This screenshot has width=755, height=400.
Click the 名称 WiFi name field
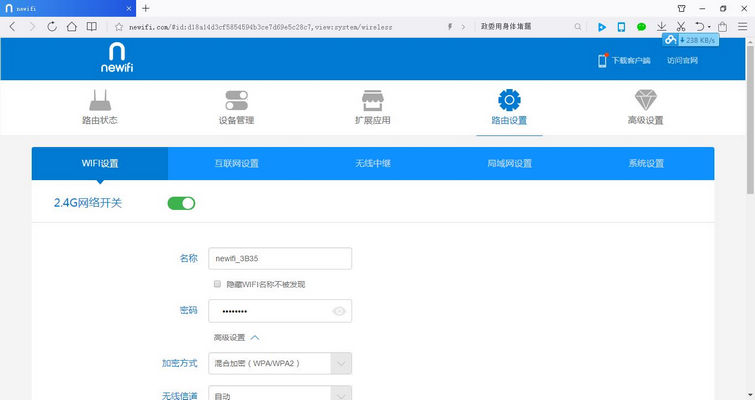(280, 258)
